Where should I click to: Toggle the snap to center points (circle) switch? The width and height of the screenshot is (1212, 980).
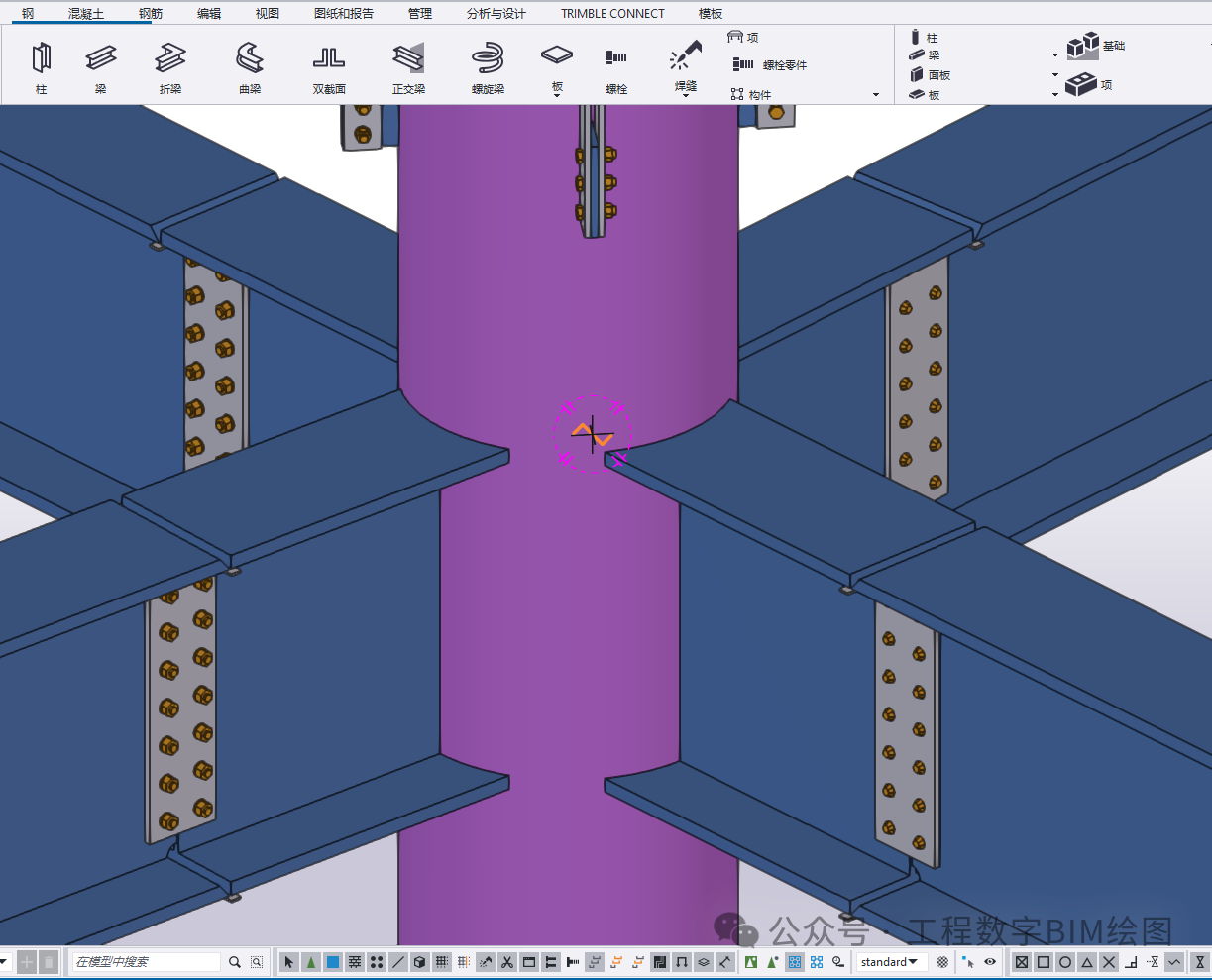click(1065, 962)
